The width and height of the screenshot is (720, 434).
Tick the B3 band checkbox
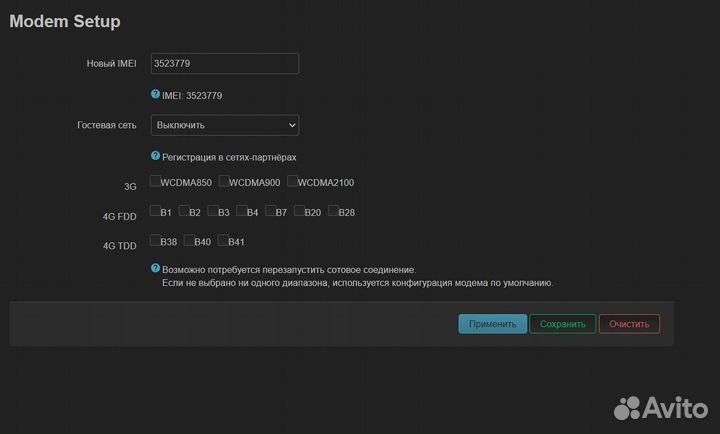[x=213, y=211]
